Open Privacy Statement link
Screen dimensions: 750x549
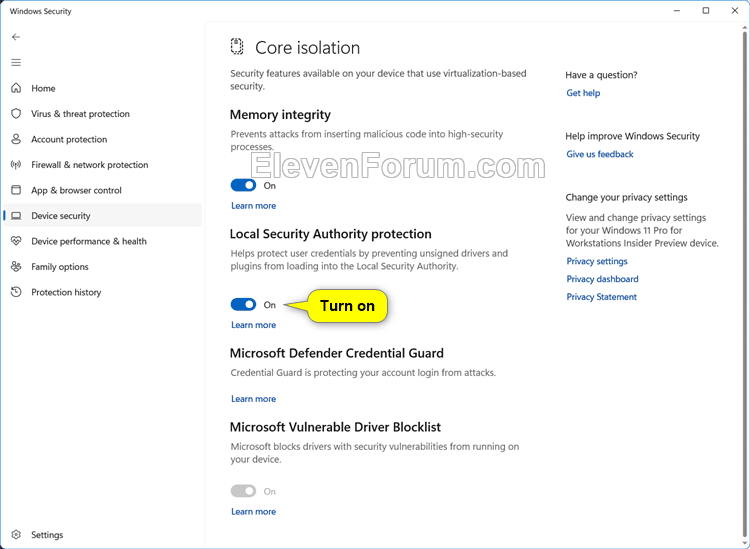[x=601, y=296]
